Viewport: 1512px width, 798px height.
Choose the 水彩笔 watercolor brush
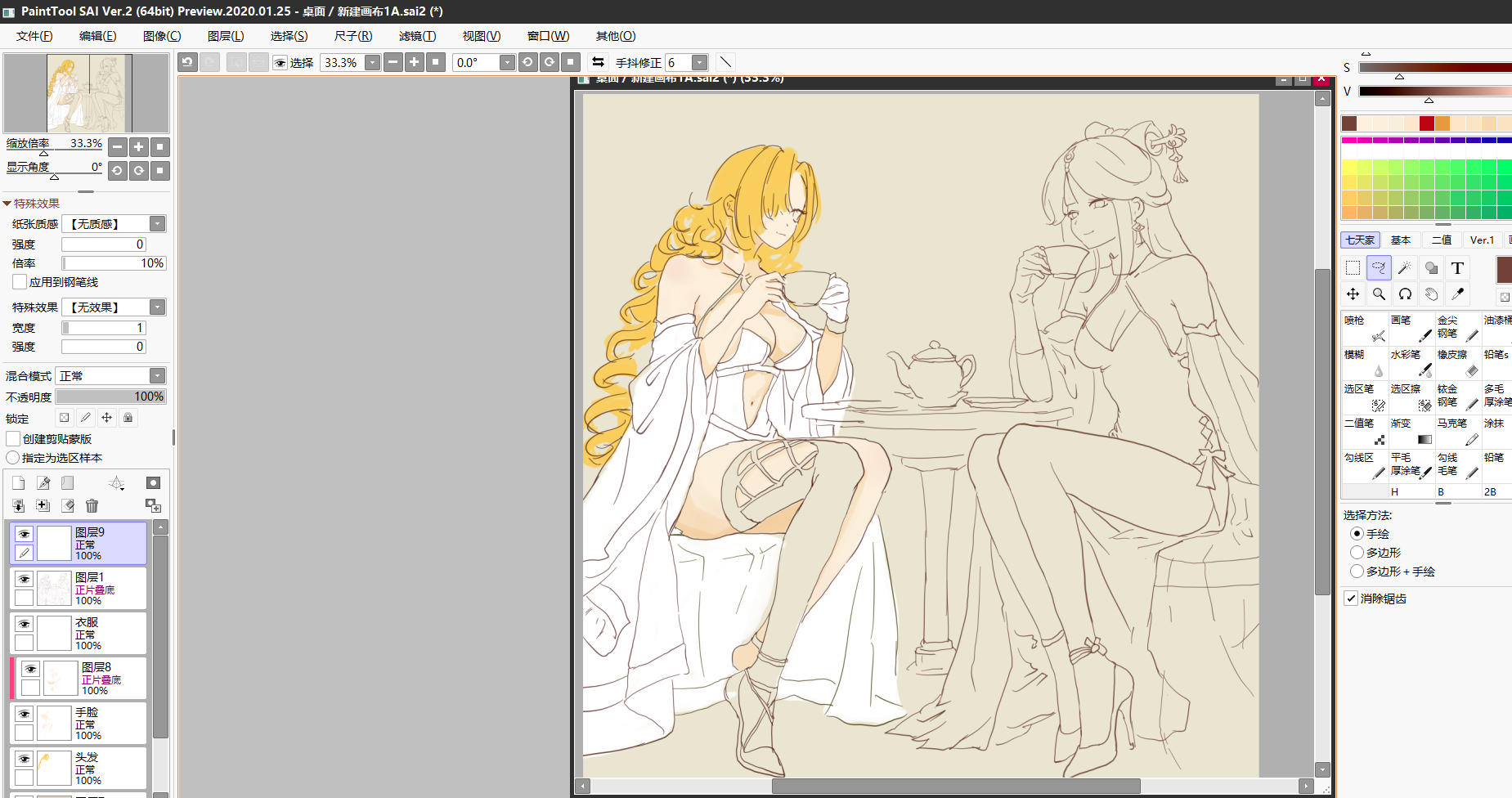click(1411, 362)
